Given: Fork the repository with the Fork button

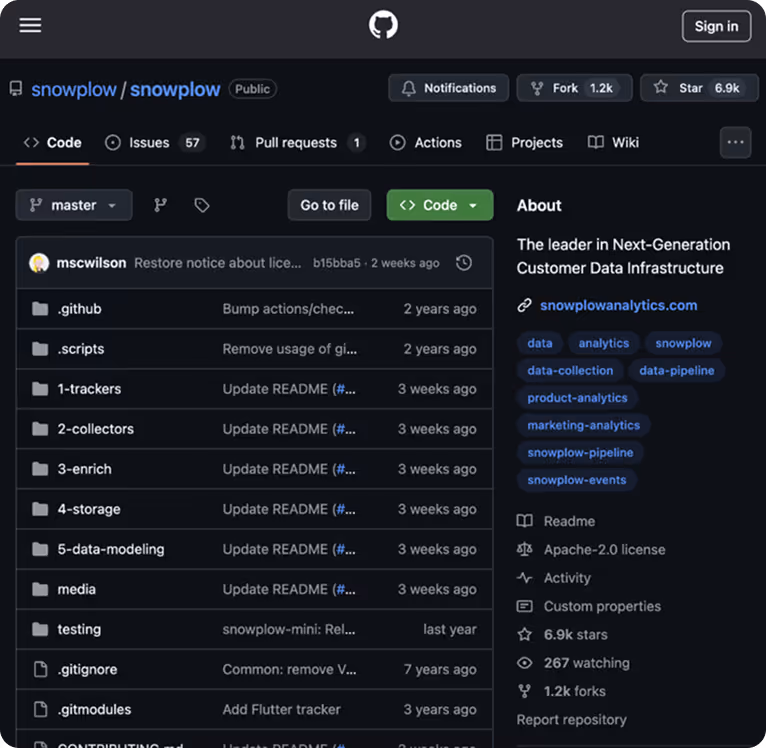Looking at the screenshot, I should click(x=574, y=88).
